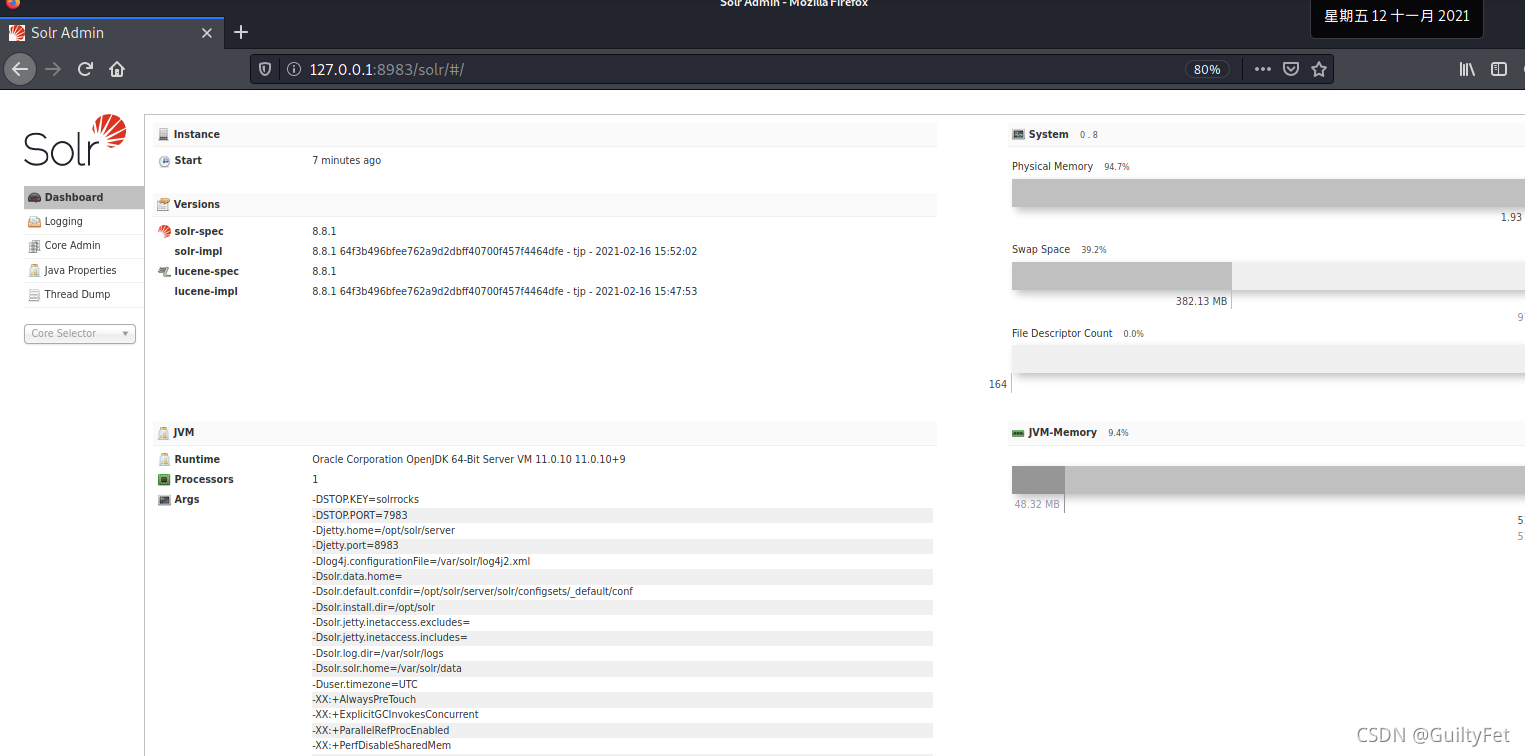Image resolution: width=1525 pixels, height=756 pixels.
Task: Click the '-DSTOP.KEY=solrrocks' argument
Action: point(365,499)
